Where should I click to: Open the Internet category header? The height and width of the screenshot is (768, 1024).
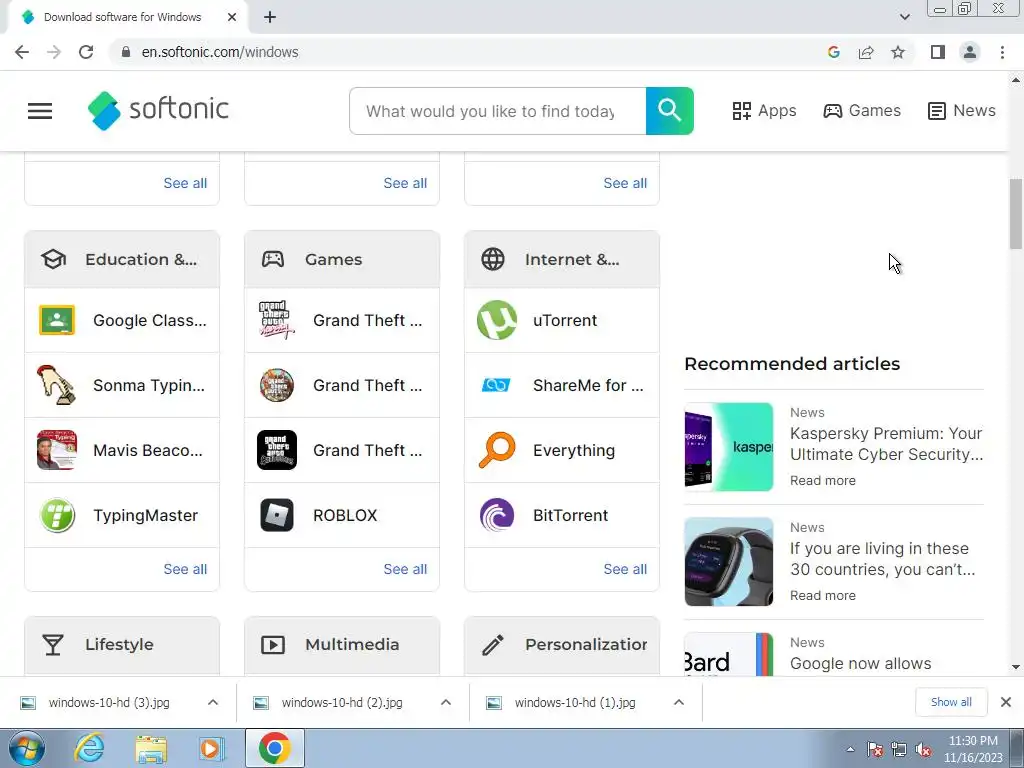[x=562, y=259]
